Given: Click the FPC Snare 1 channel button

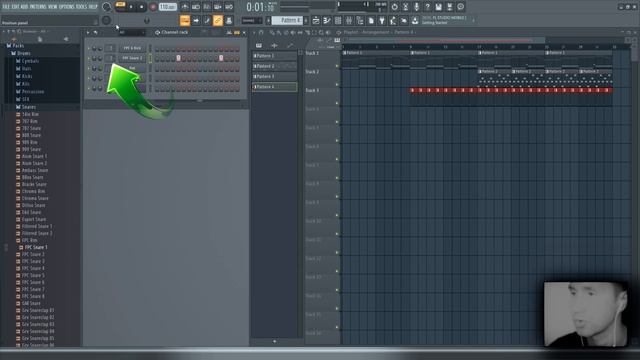Looking at the screenshot, I should click(x=132, y=58).
